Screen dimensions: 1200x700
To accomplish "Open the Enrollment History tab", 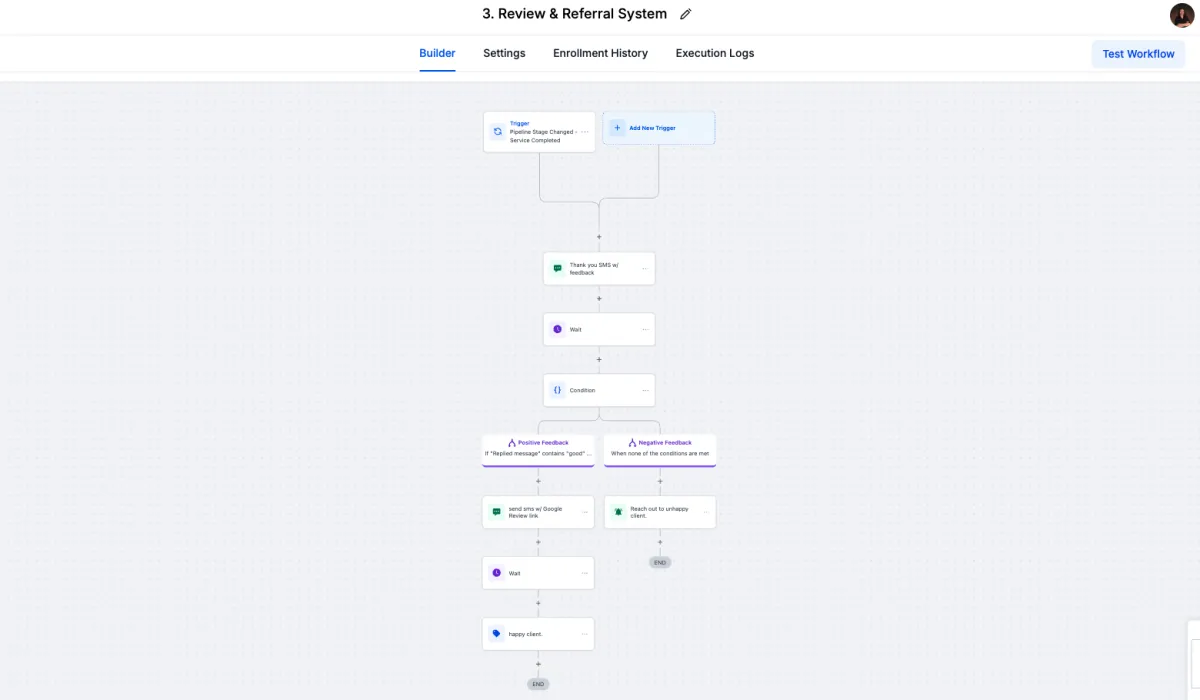I will click(x=600, y=53).
